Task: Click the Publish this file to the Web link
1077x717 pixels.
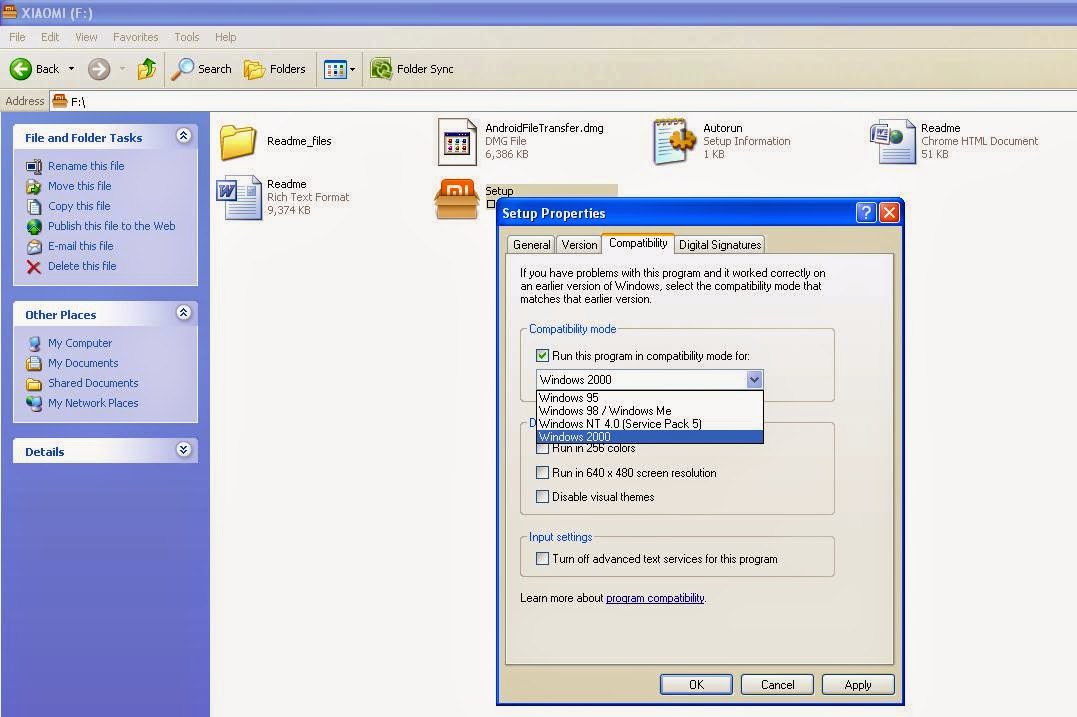Action: point(111,226)
